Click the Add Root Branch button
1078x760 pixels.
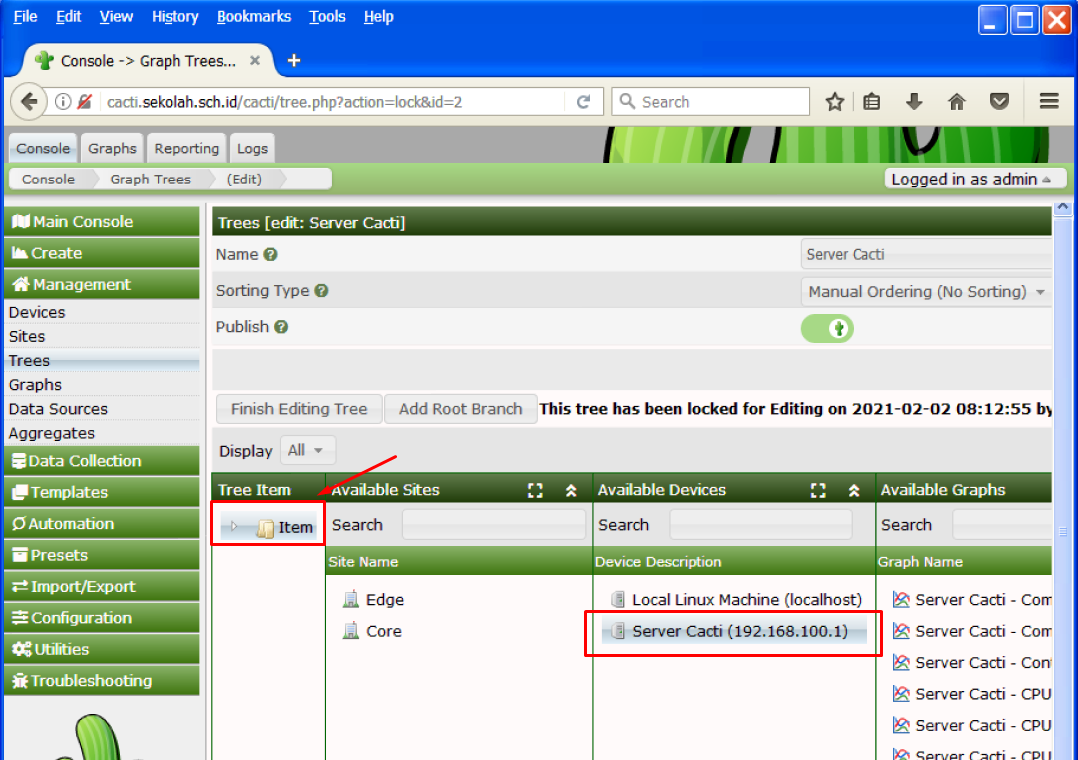[460, 409]
